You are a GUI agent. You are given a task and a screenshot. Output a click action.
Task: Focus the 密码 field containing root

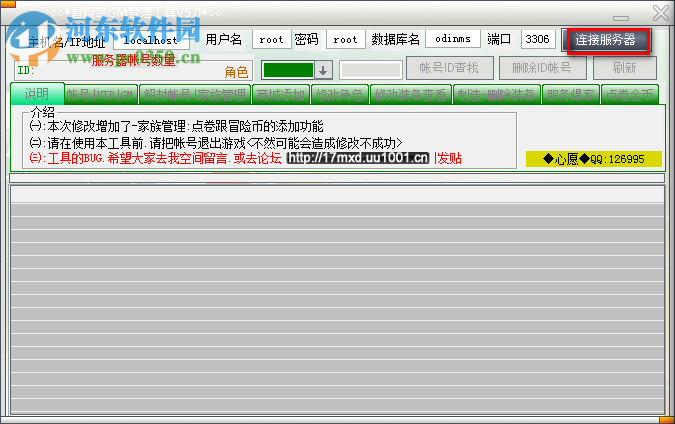pyautogui.click(x=346, y=40)
